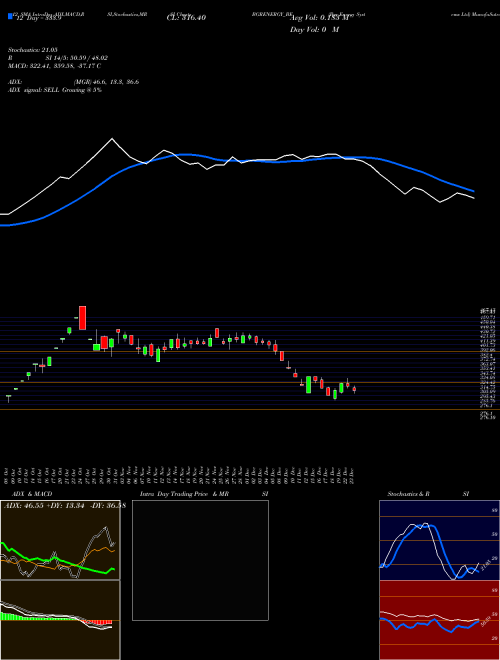Screen dimensions: 500x660
Task: Click the blue 12 Day SMA legend square
Action: click(x=11, y=16)
